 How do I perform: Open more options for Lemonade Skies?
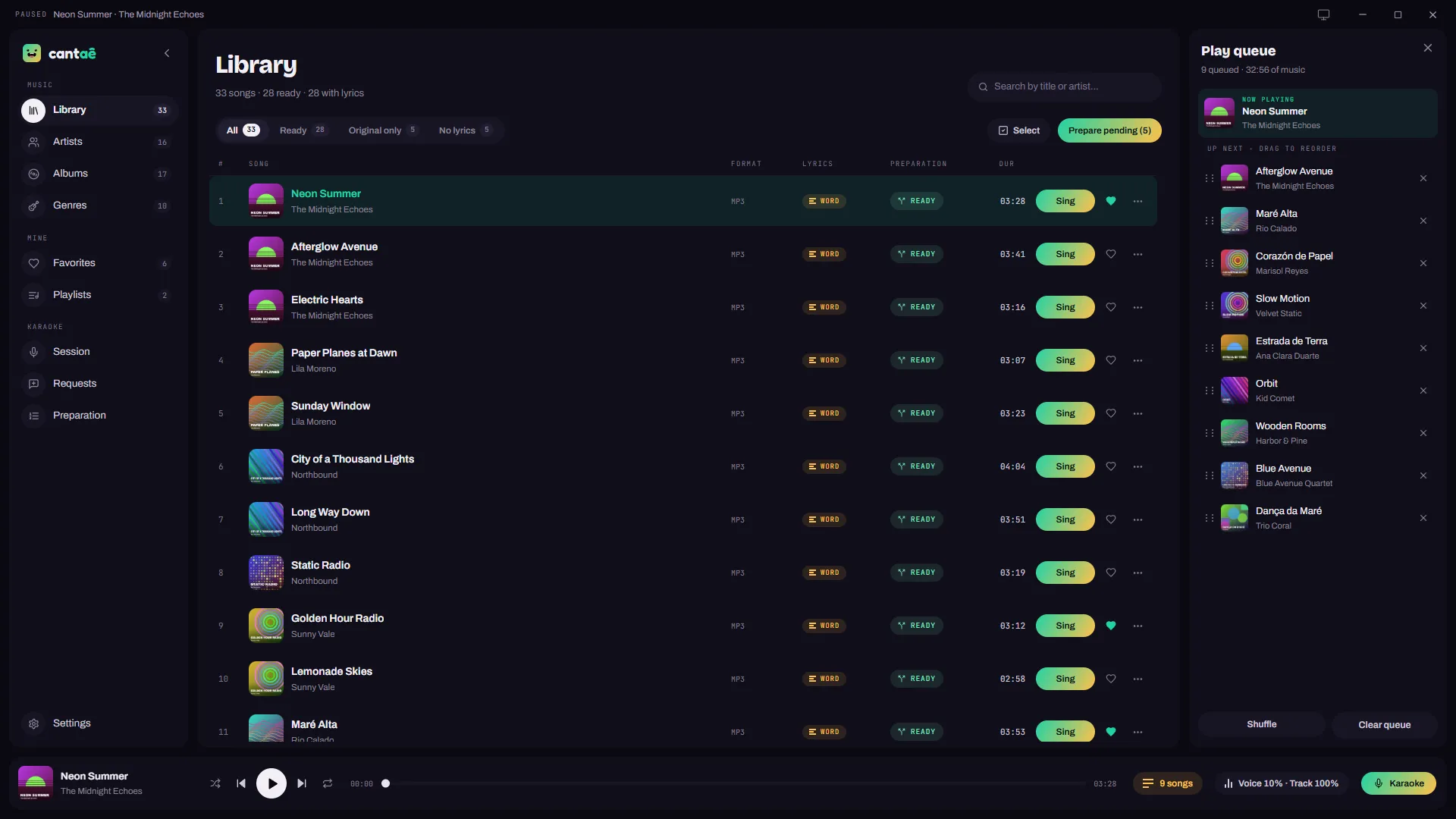[x=1137, y=679]
